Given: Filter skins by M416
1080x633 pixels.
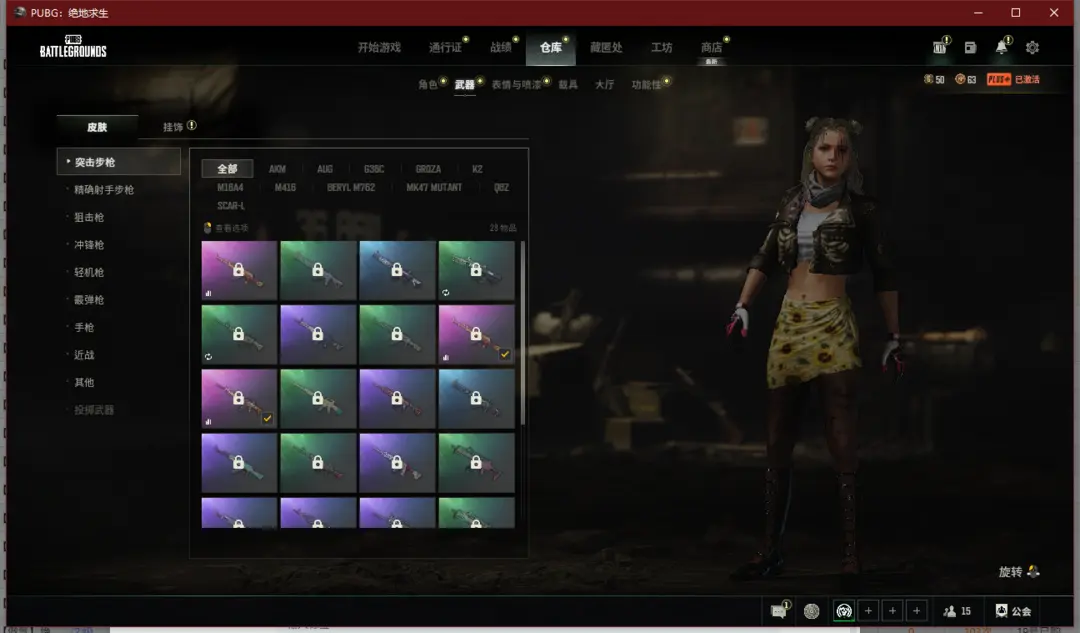Looking at the screenshot, I should point(285,187).
